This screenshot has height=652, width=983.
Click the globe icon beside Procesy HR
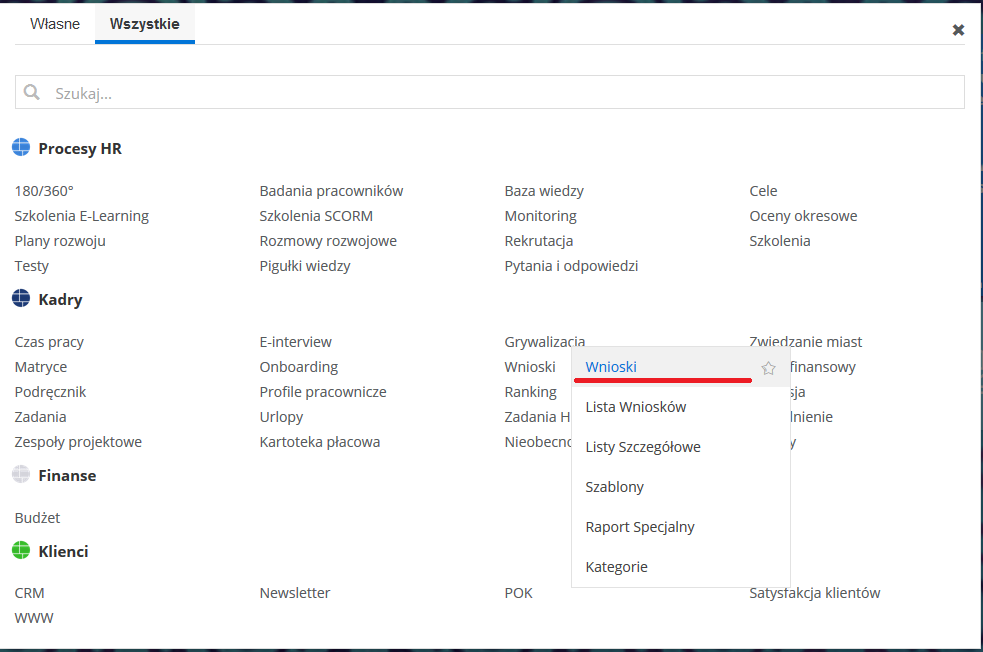point(21,147)
